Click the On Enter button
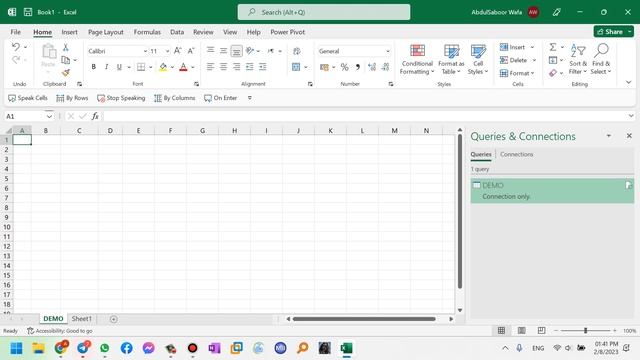Viewport: 640px width, 360px height. click(220, 98)
